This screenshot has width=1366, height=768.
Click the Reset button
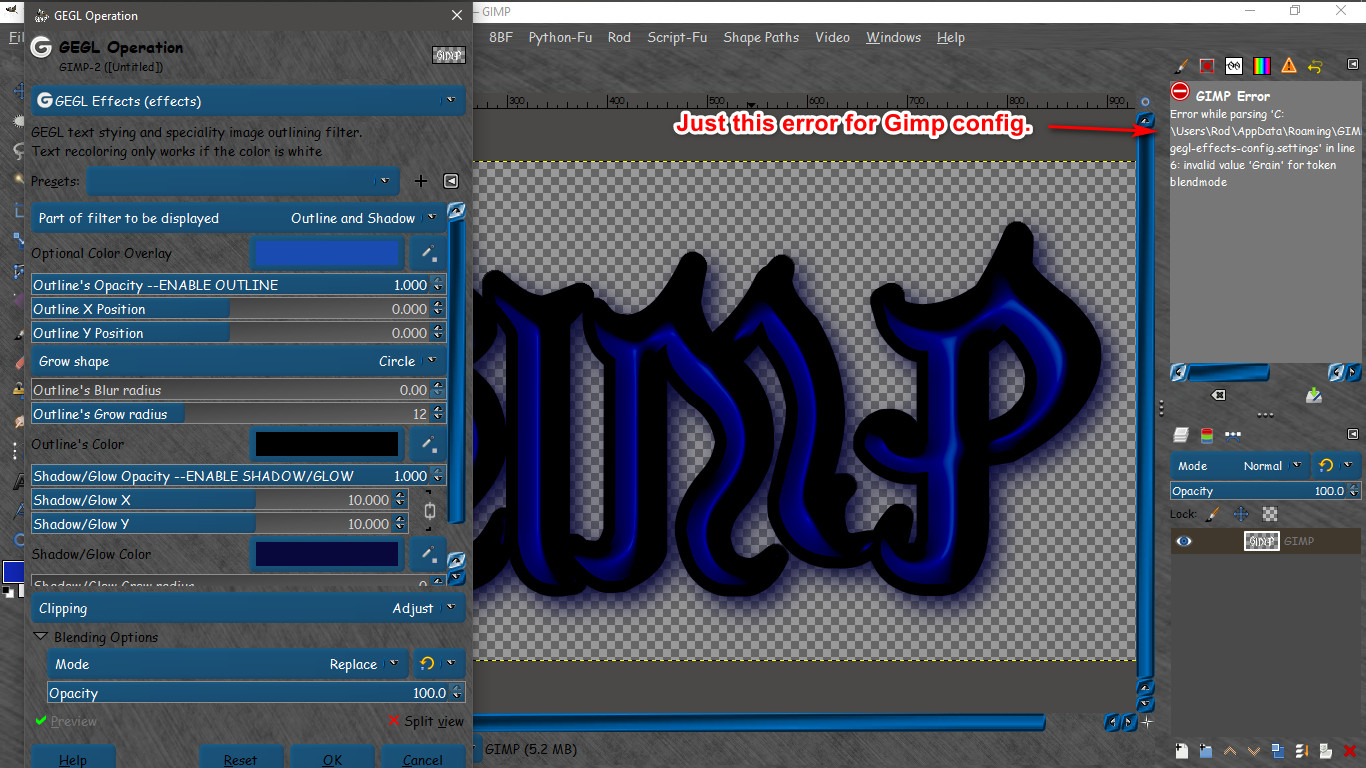pos(241,758)
